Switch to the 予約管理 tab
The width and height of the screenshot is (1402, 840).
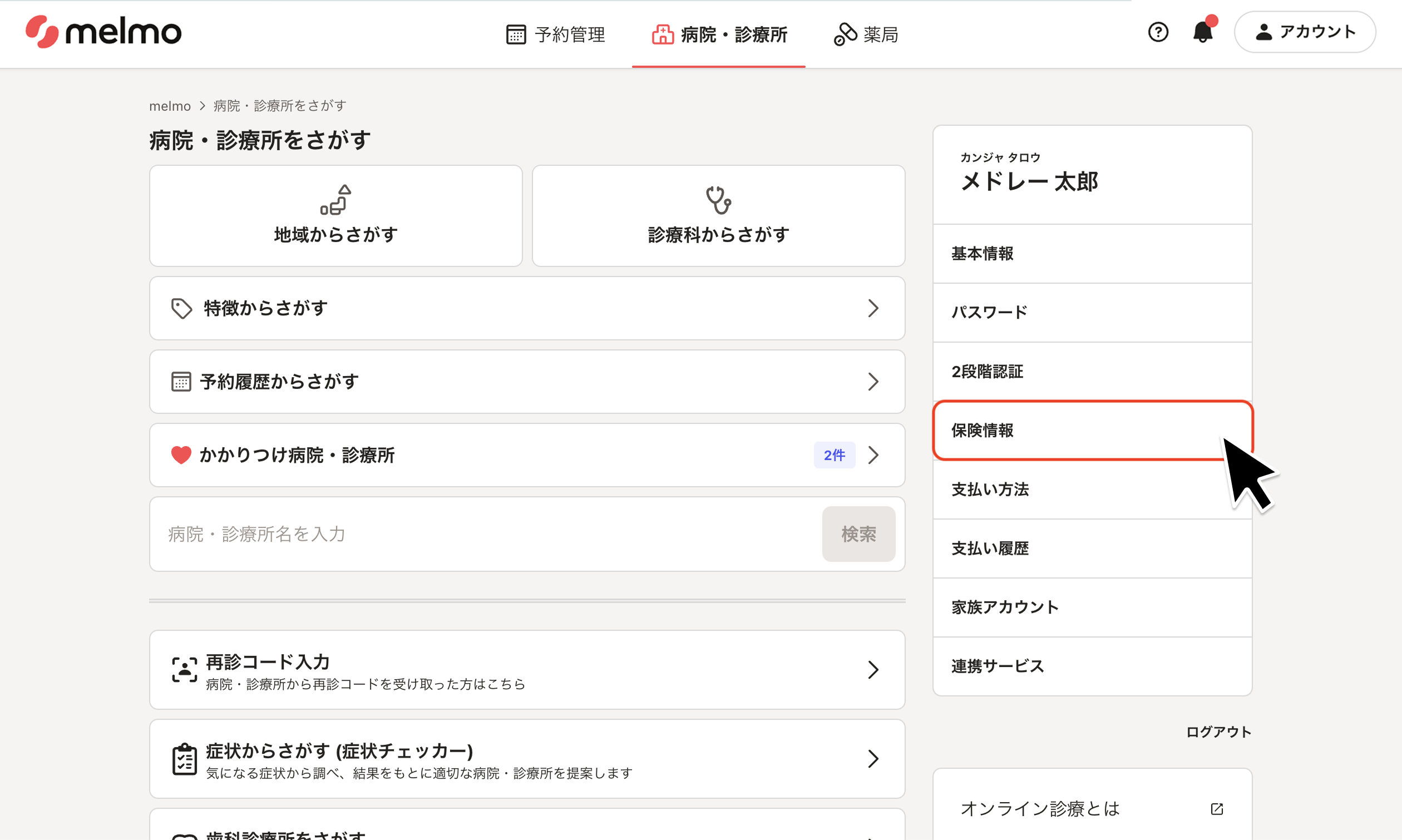(555, 34)
